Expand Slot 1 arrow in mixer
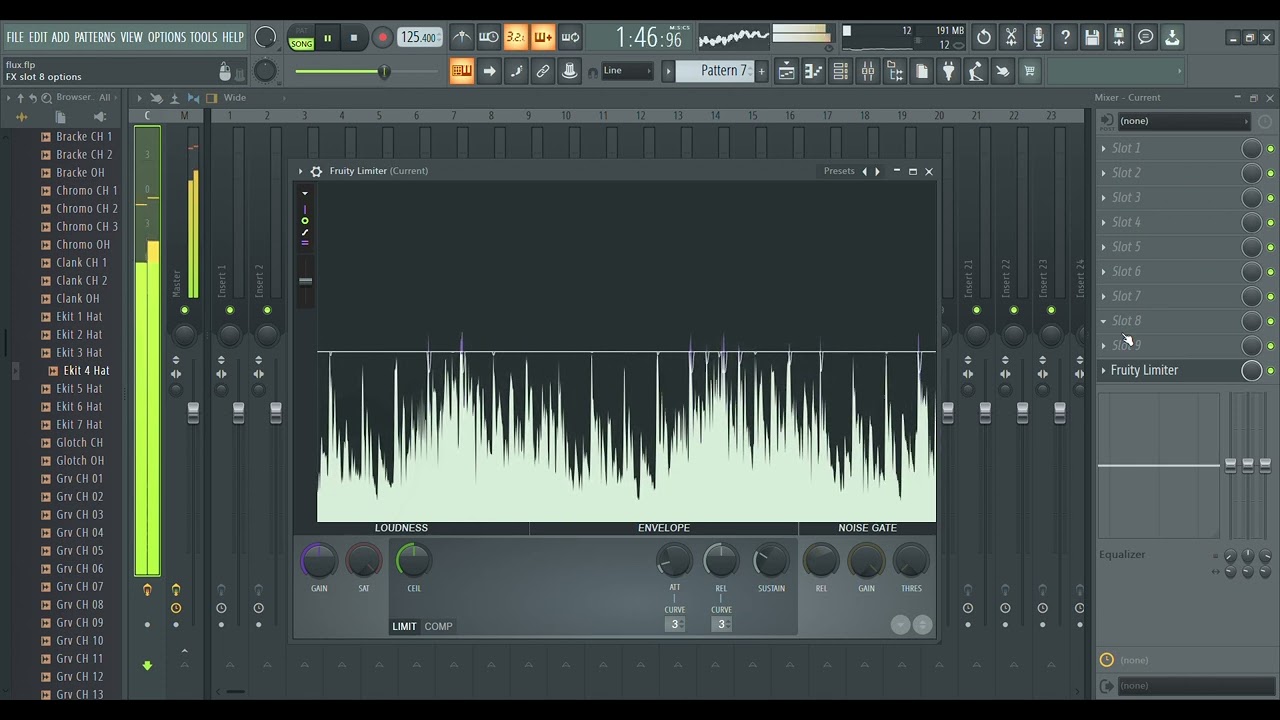The height and width of the screenshot is (720, 1280). [1104, 148]
